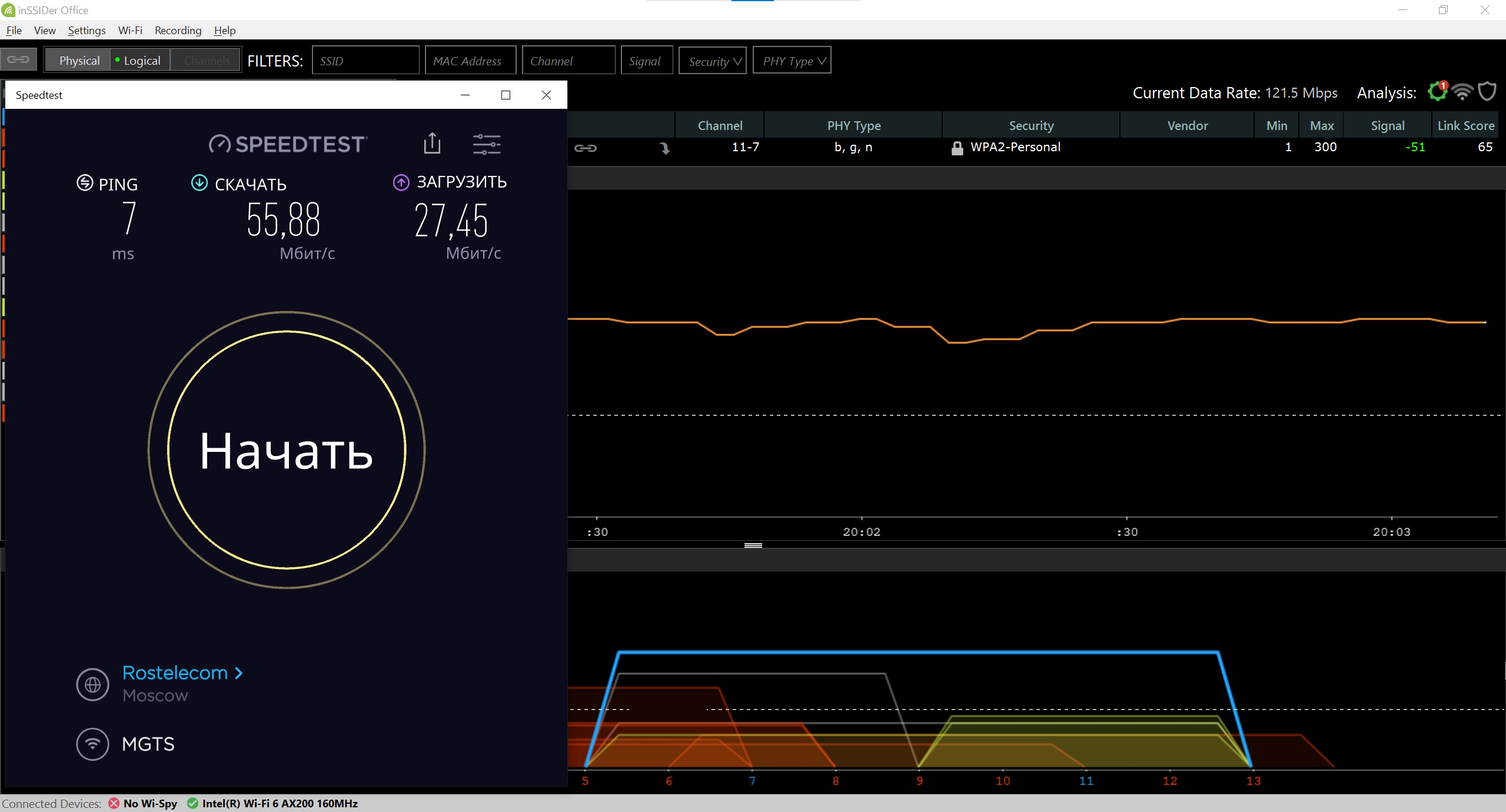Viewport: 1506px width, 812px height.
Task: Click the globe server icon beside Rostelecom
Action: click(92, 684)
